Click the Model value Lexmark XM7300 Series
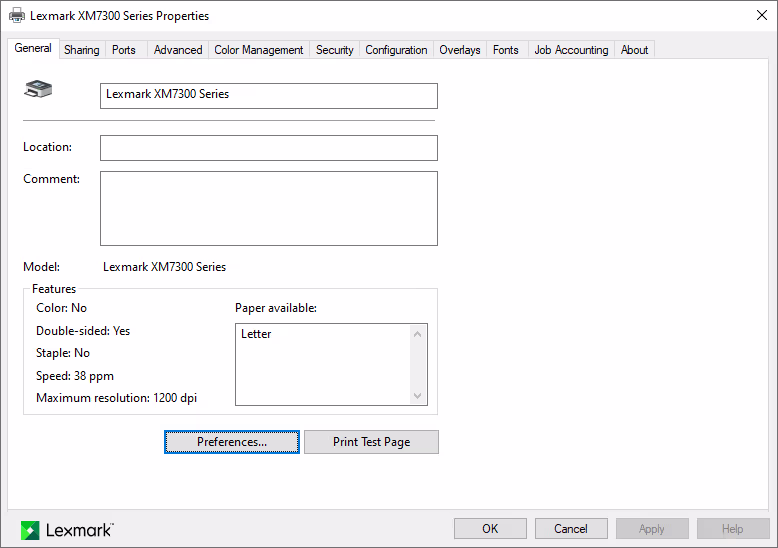This screenshot has height=548, width=778. 164,267
